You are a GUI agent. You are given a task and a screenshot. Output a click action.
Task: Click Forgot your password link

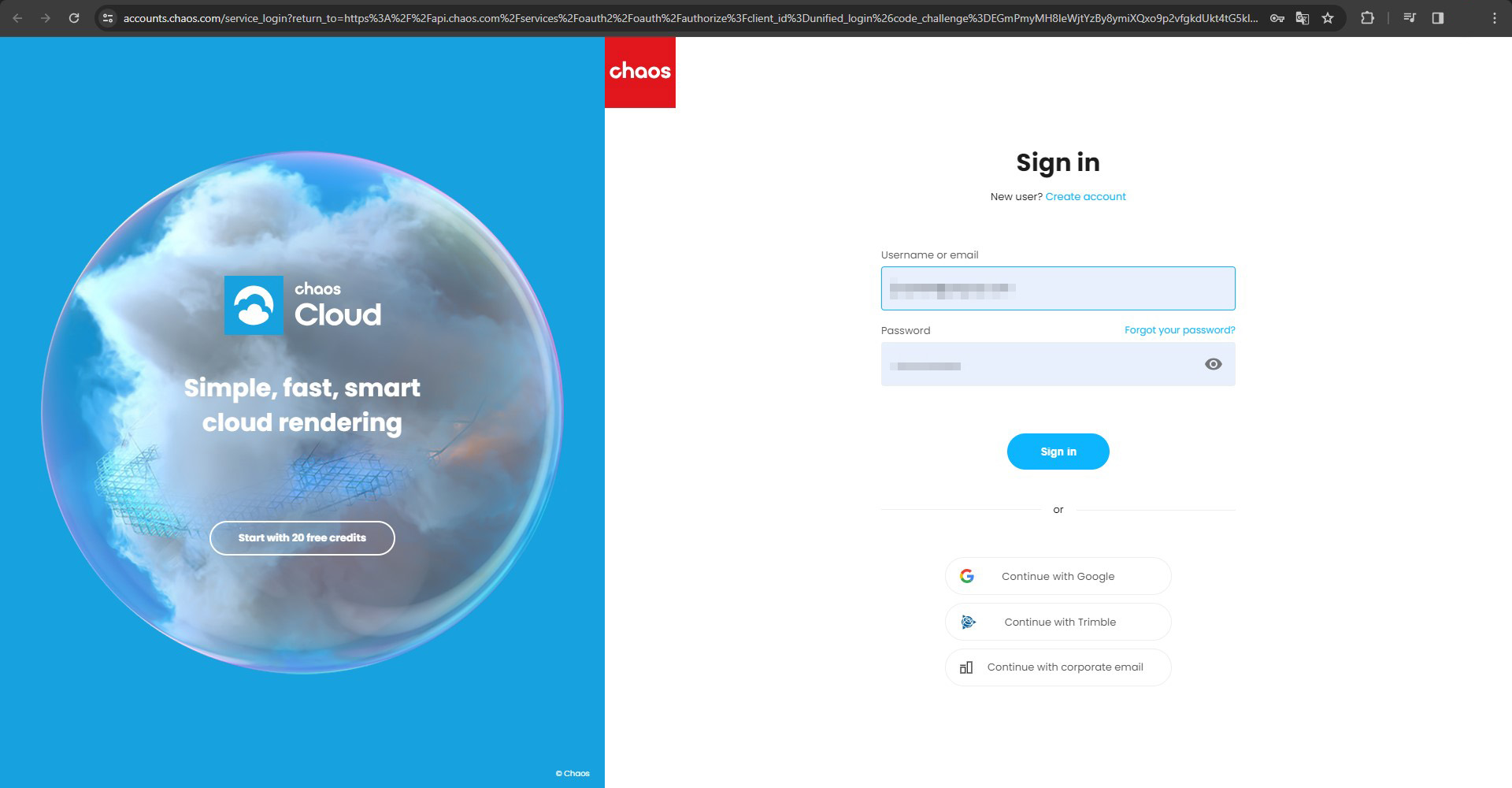(1180, 330)
